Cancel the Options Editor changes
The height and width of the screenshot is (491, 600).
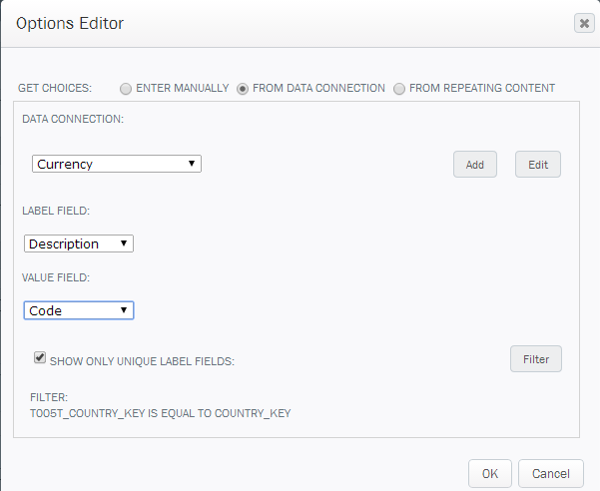(x=551, y=473)
